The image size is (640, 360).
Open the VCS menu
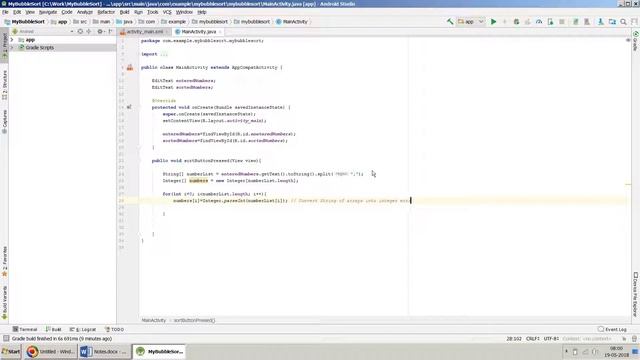pyautogui.click(x=167, y=12)
